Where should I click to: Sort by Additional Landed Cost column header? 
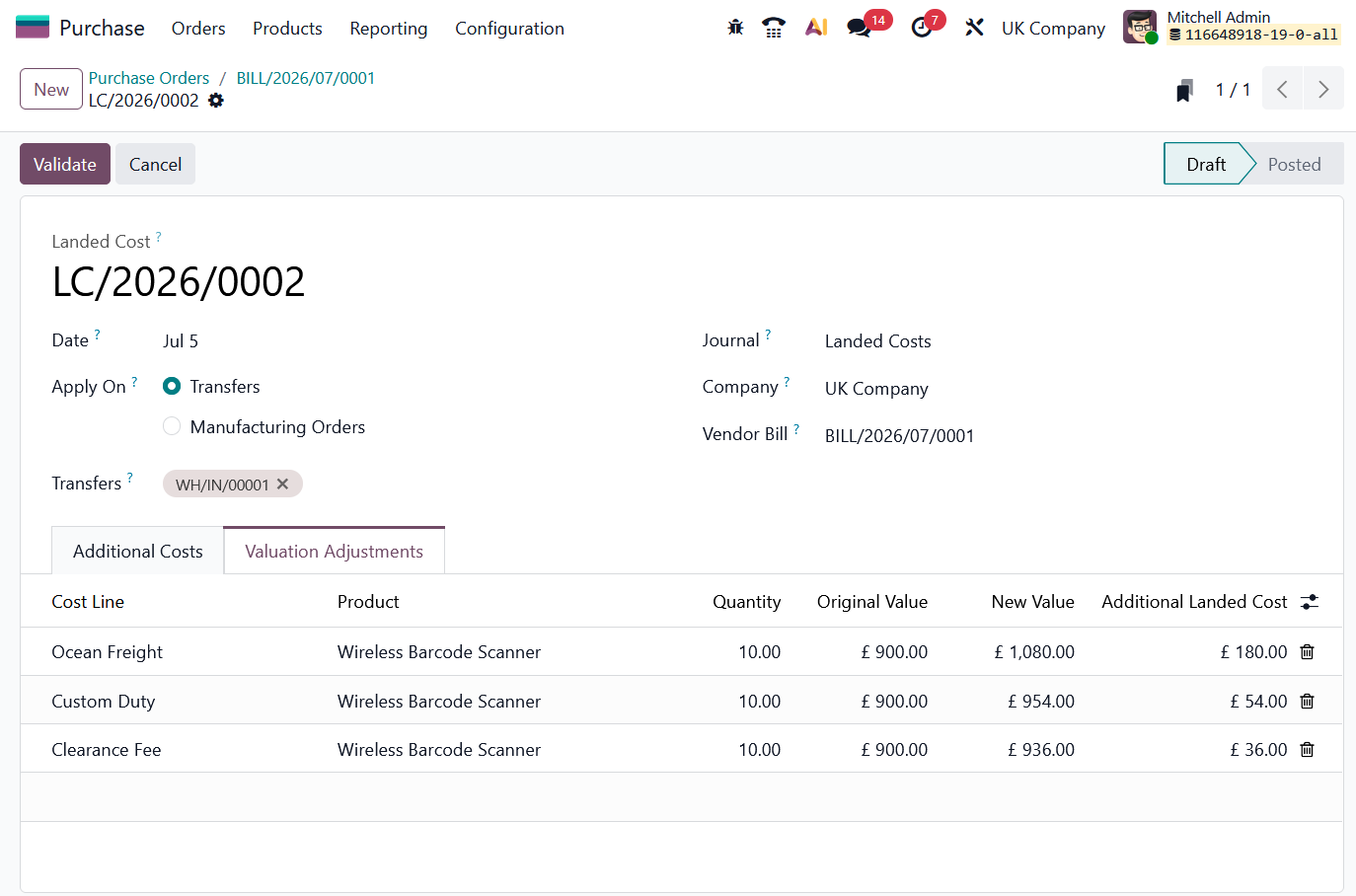click(1194, 602)
